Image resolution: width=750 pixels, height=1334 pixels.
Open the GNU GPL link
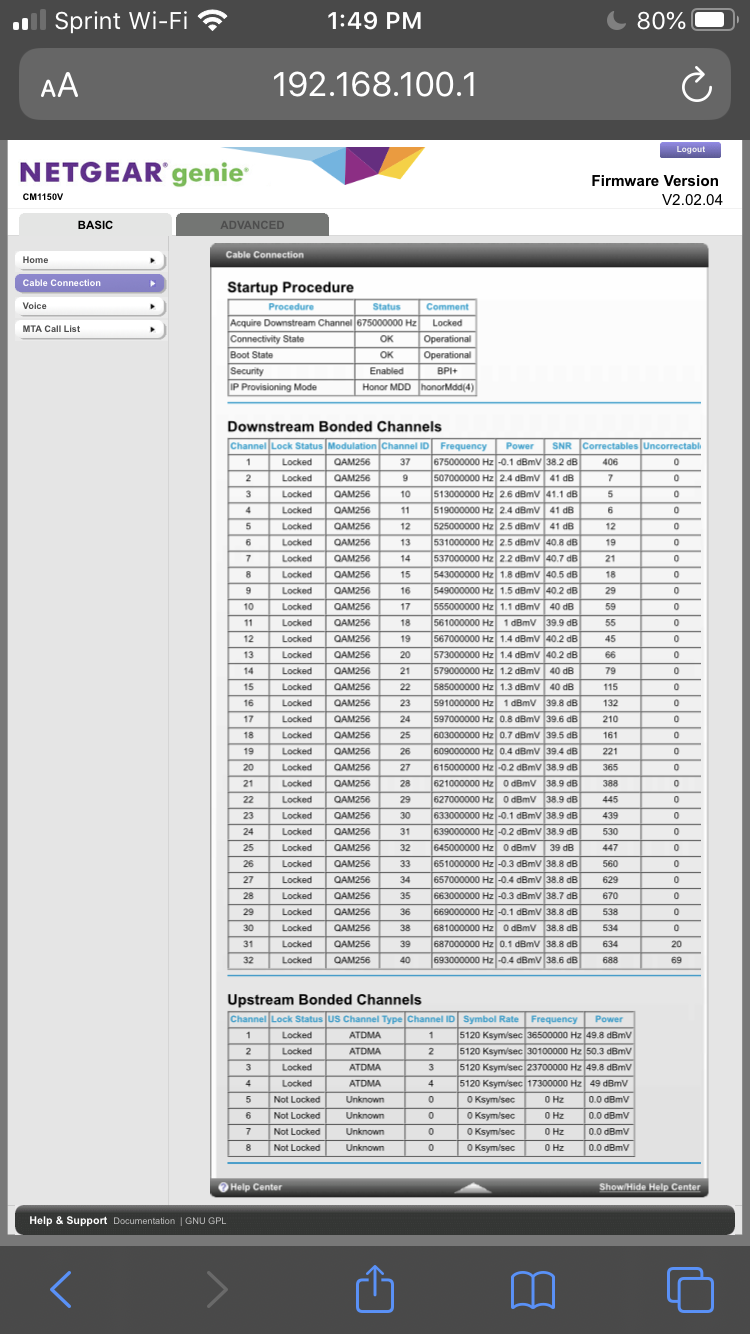(x=206, y=1221)
